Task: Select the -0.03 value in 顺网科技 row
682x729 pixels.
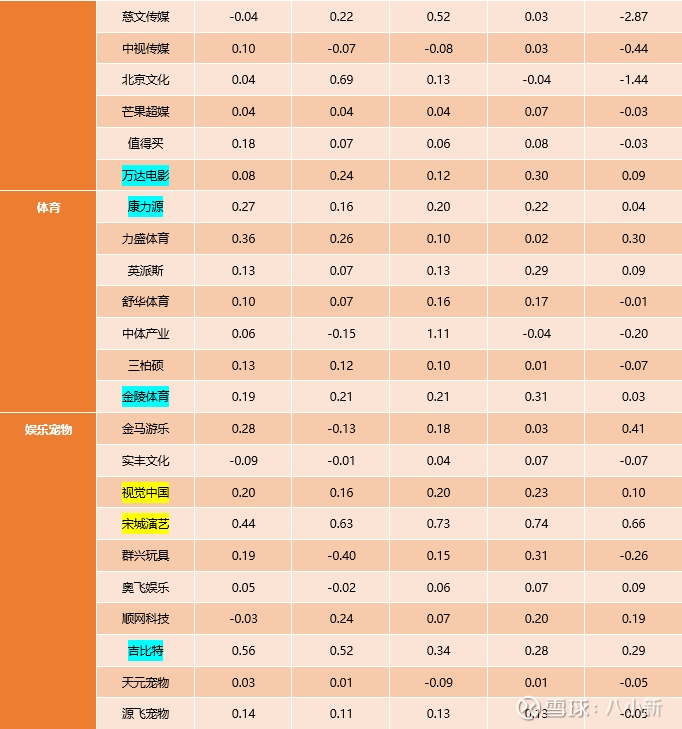Action: pos(244,619)
